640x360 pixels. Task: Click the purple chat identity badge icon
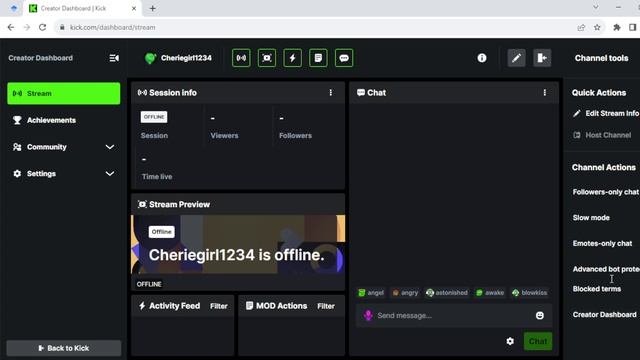[368, 316]
